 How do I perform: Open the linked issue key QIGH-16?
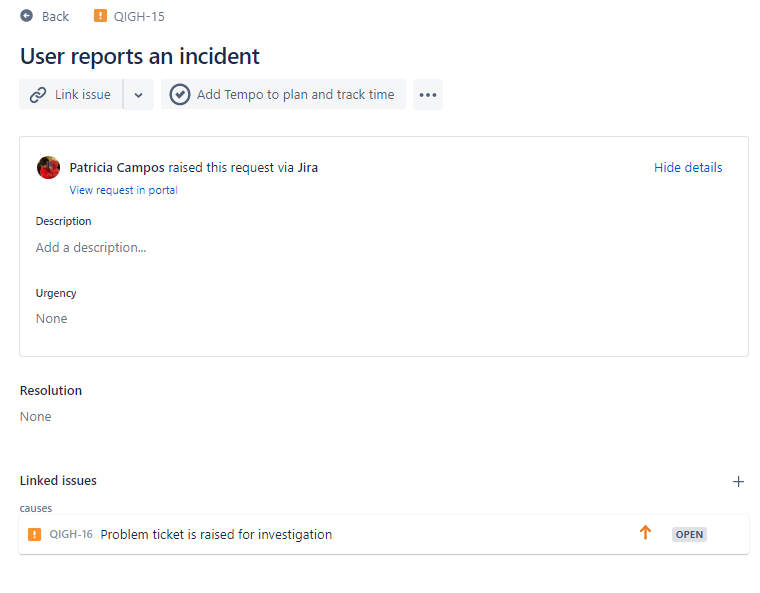point(71,534)
